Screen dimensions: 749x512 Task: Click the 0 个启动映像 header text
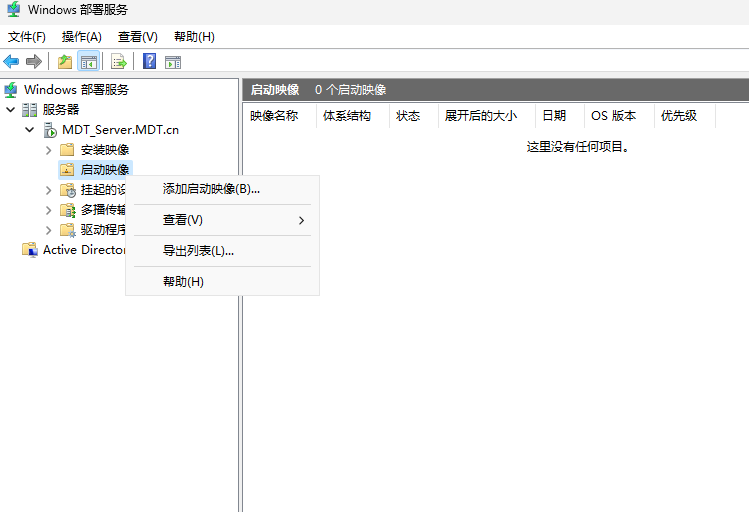[351, 90]
